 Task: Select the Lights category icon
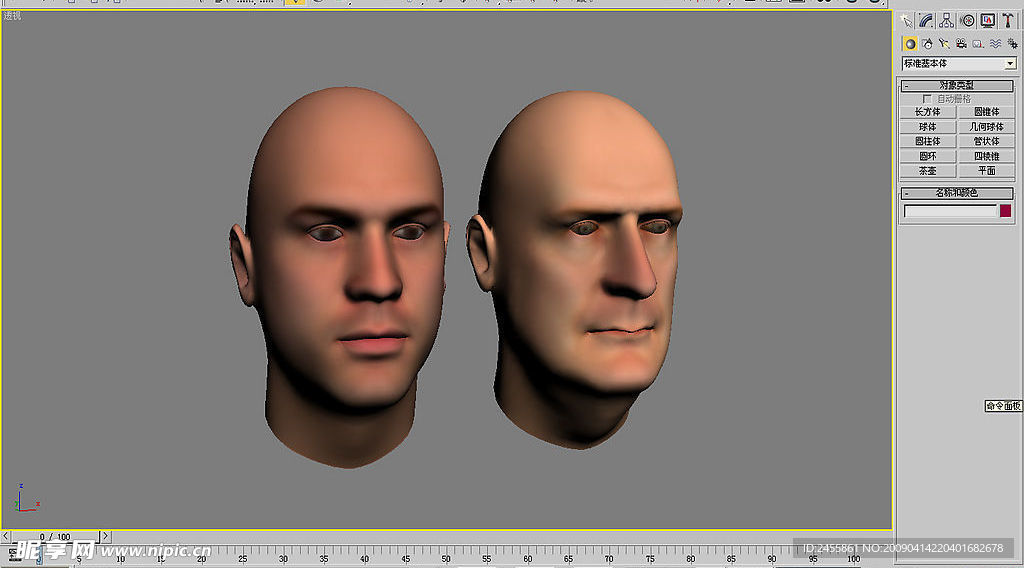tap(944, 44)
